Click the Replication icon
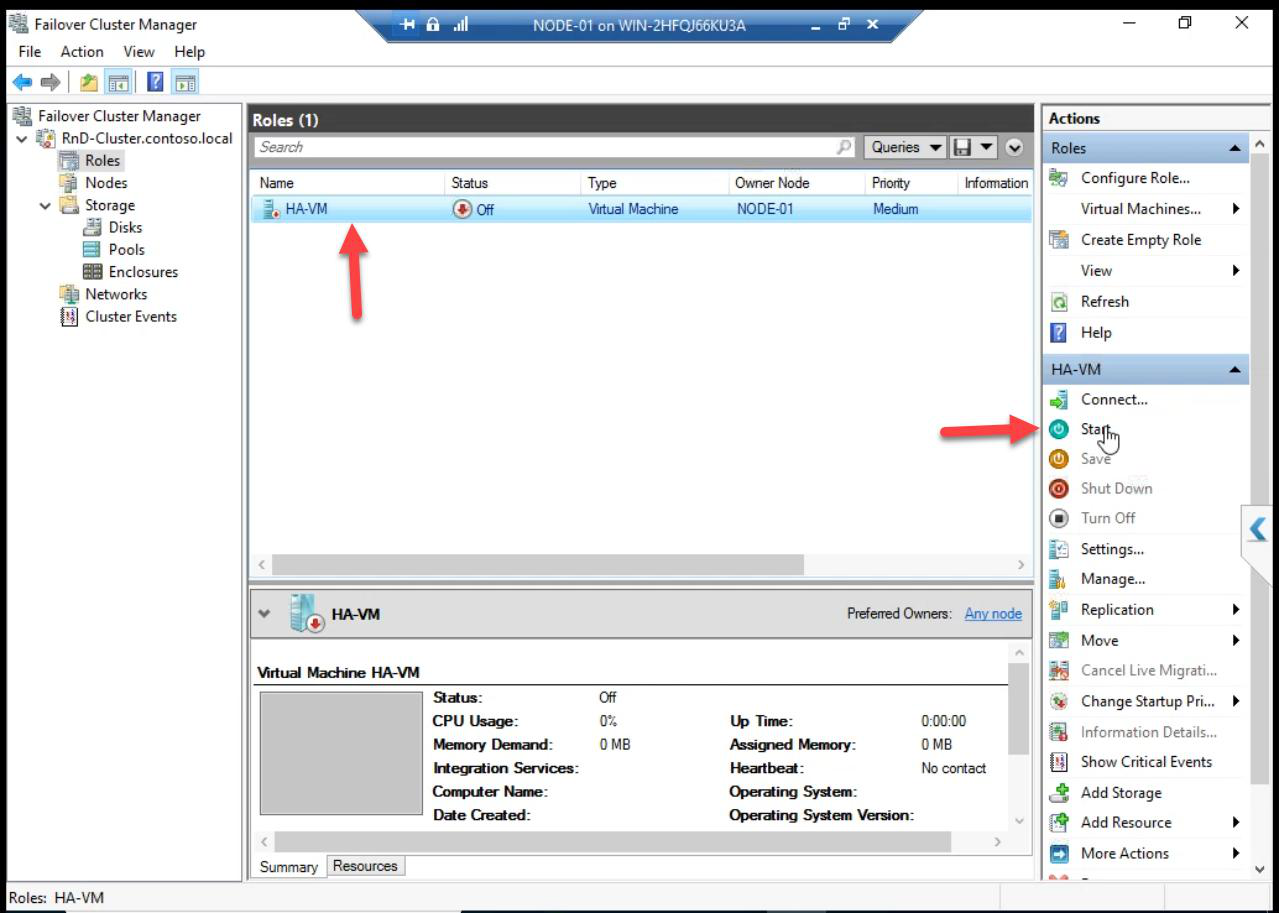The height and width of the screenshot is (913, 1279). (x=1059, y=610)
